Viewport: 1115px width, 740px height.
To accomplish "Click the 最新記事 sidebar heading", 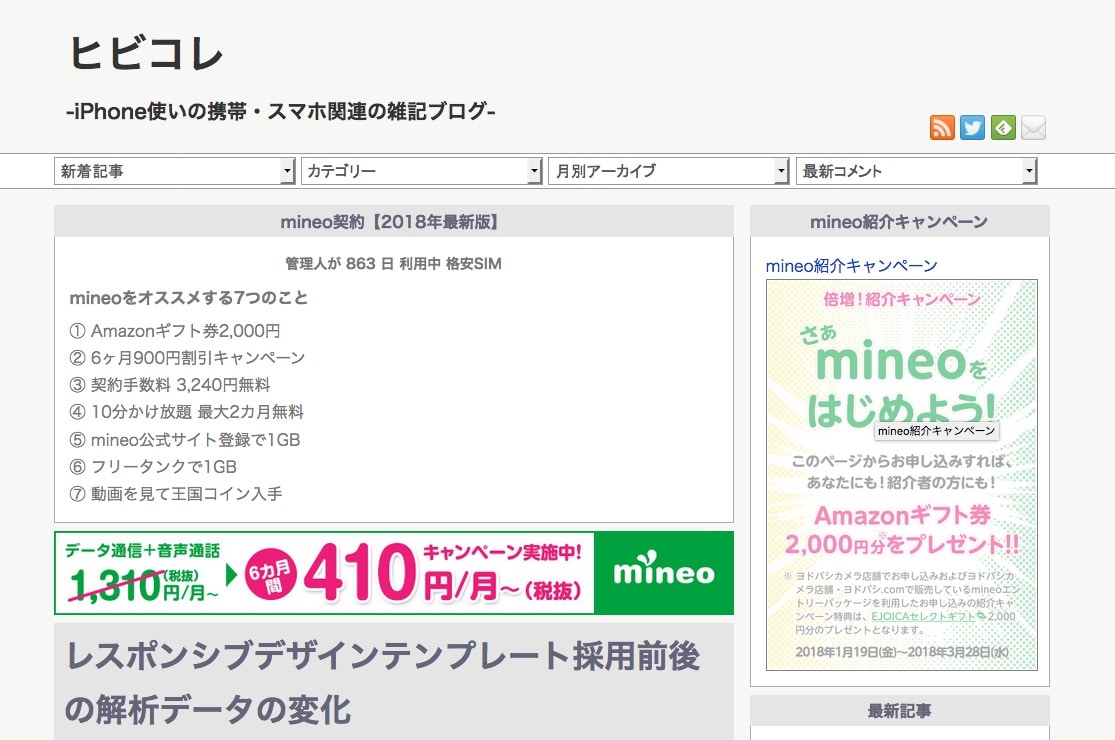I will [900, 711].
